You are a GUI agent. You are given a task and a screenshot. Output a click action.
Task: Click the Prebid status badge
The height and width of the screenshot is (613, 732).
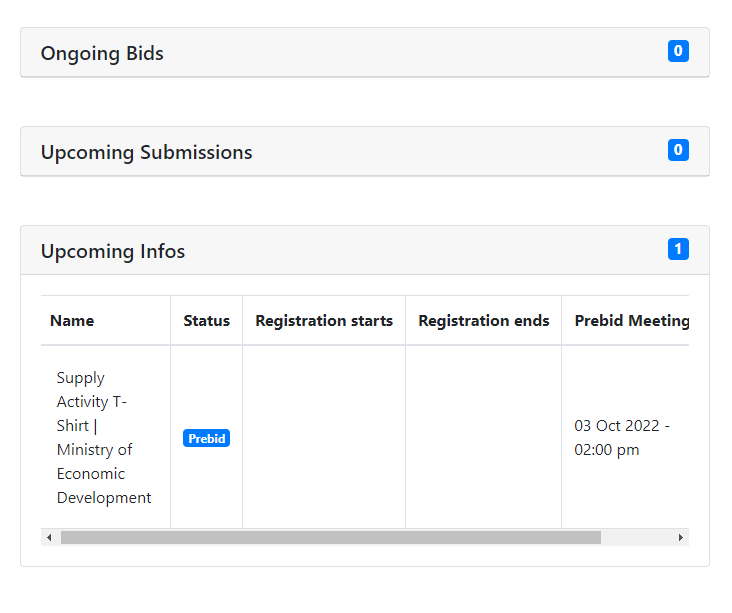[x=206, y=438]
